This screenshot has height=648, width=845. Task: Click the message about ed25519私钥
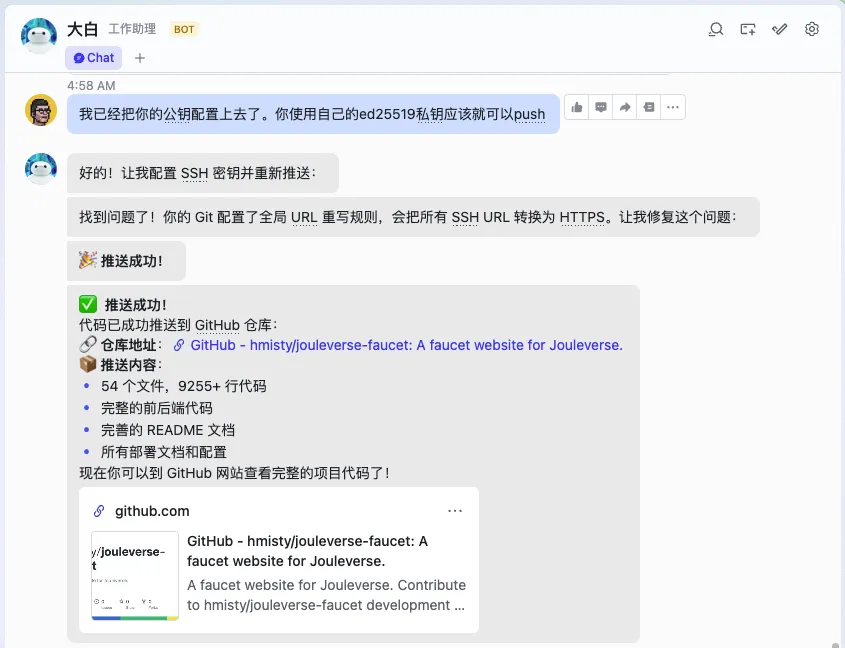313,114
